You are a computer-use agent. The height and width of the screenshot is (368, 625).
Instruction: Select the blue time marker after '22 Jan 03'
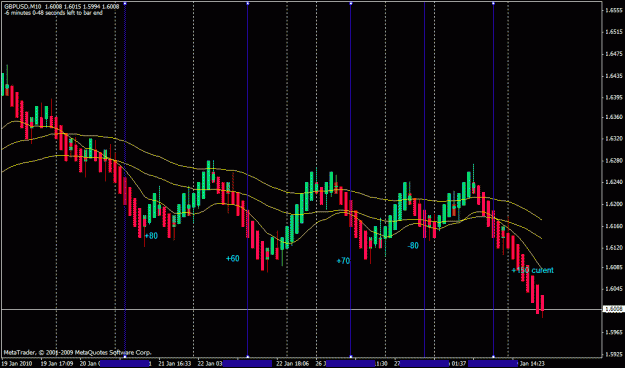click(x=247, y=364)
